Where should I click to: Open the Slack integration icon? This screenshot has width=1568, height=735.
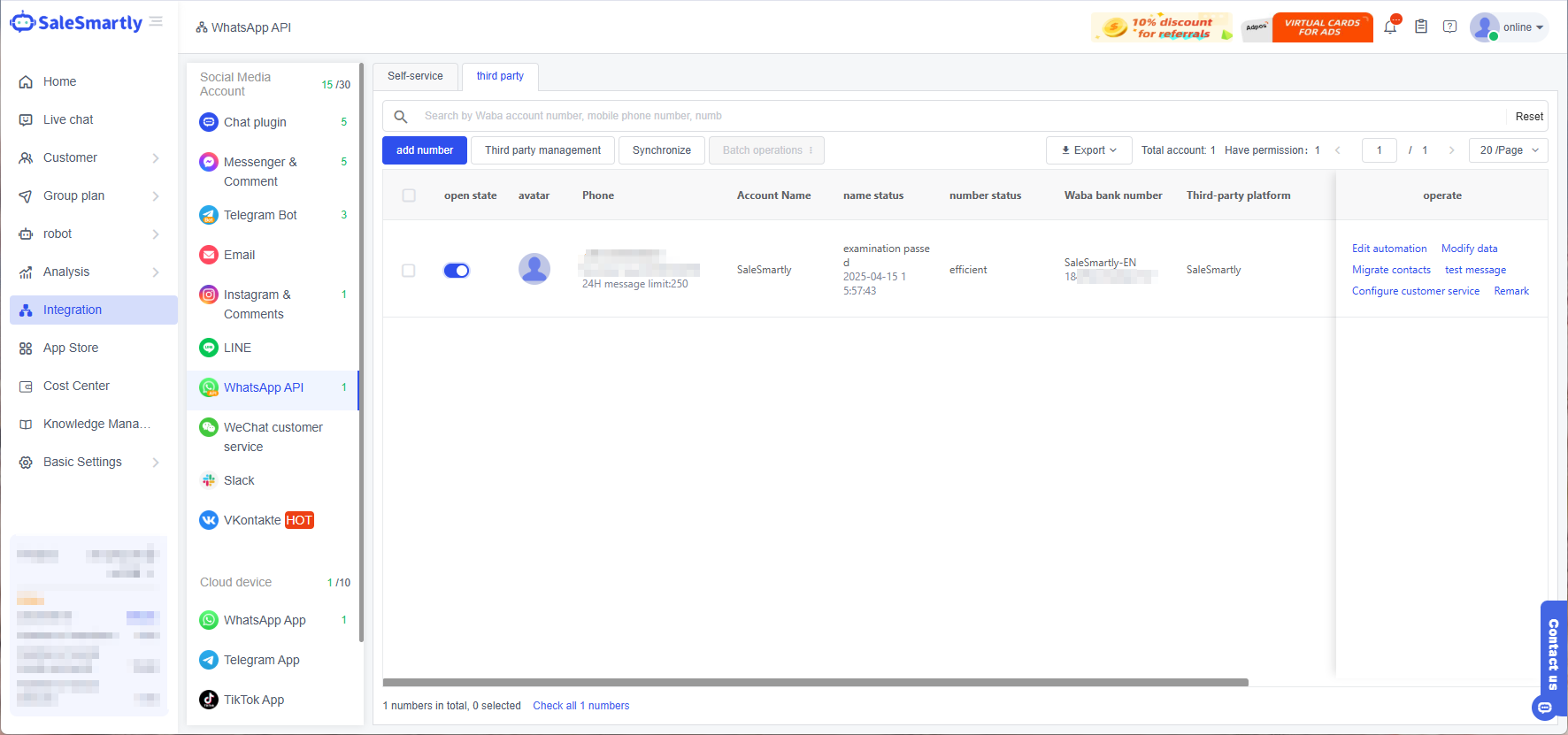pos(209,480)
